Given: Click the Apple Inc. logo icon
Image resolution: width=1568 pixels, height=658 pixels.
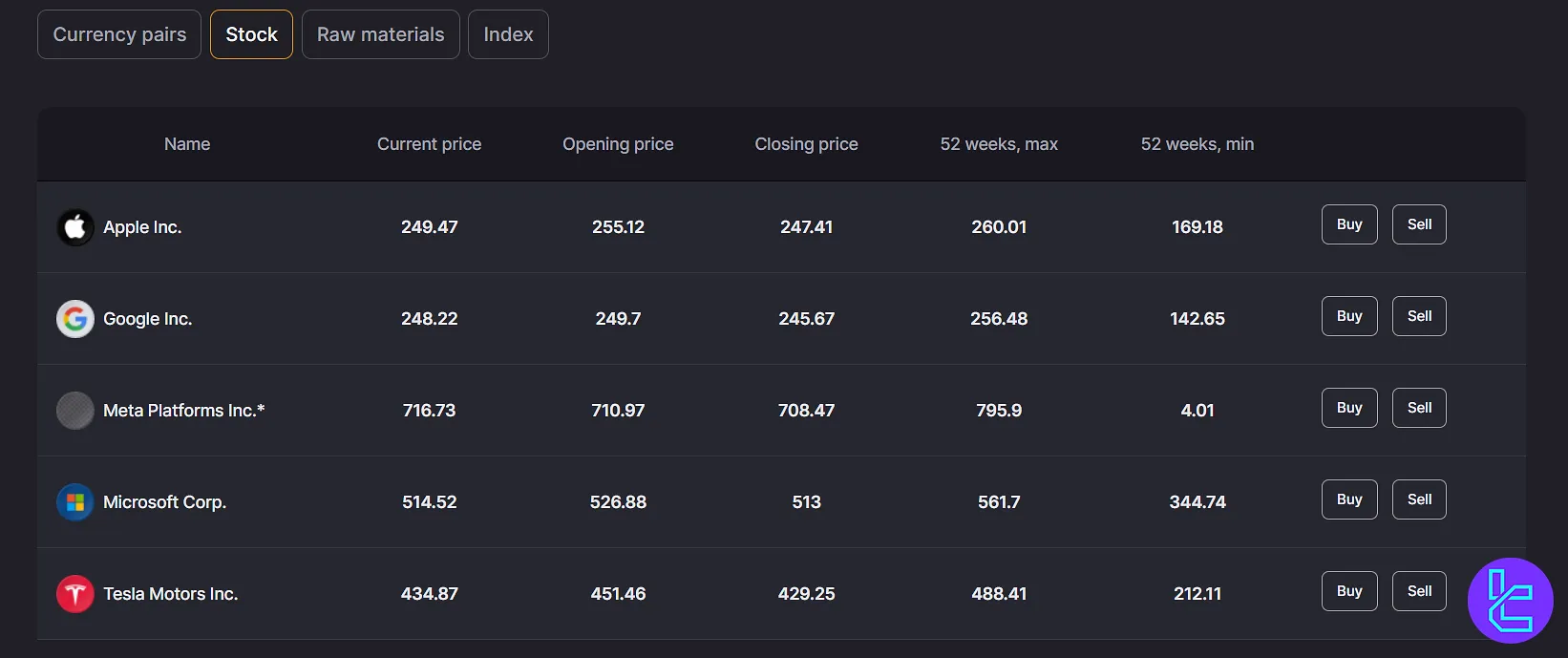Looking at the screenshot, I should click(x=75, y=227).
